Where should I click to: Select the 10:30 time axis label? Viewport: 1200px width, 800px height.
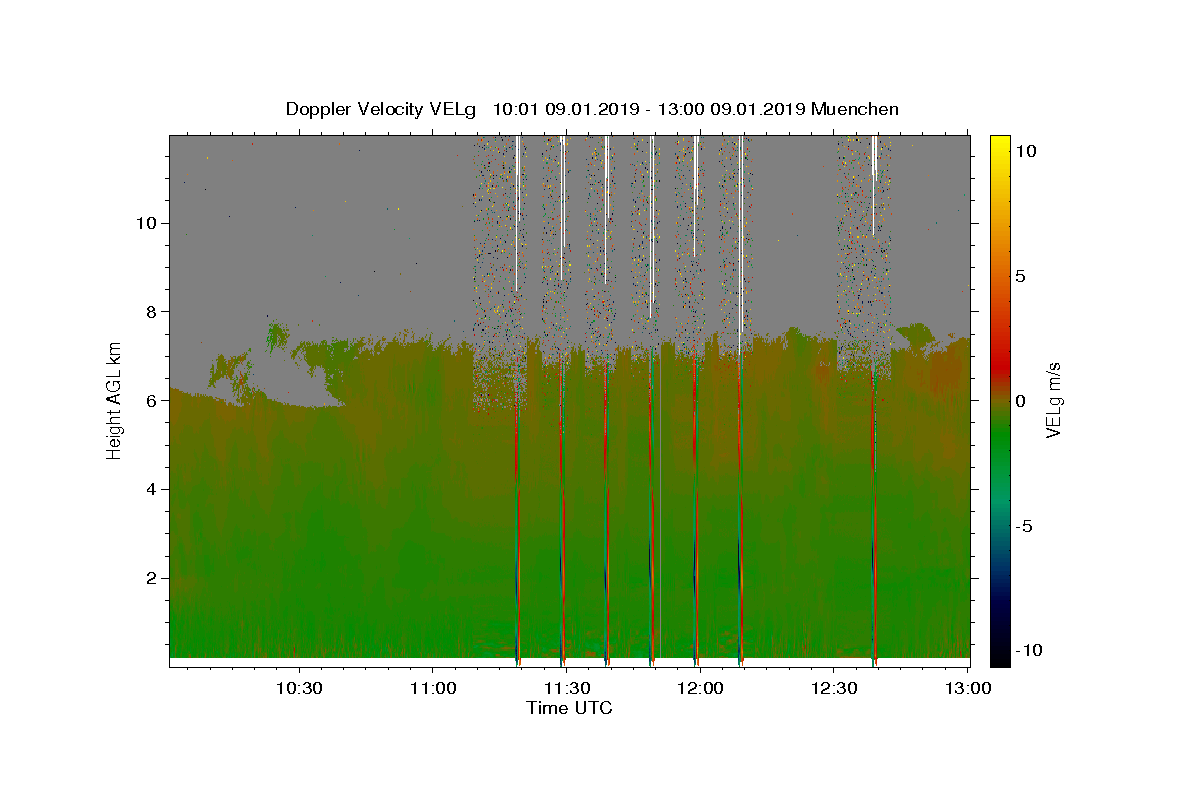point(298,688)
